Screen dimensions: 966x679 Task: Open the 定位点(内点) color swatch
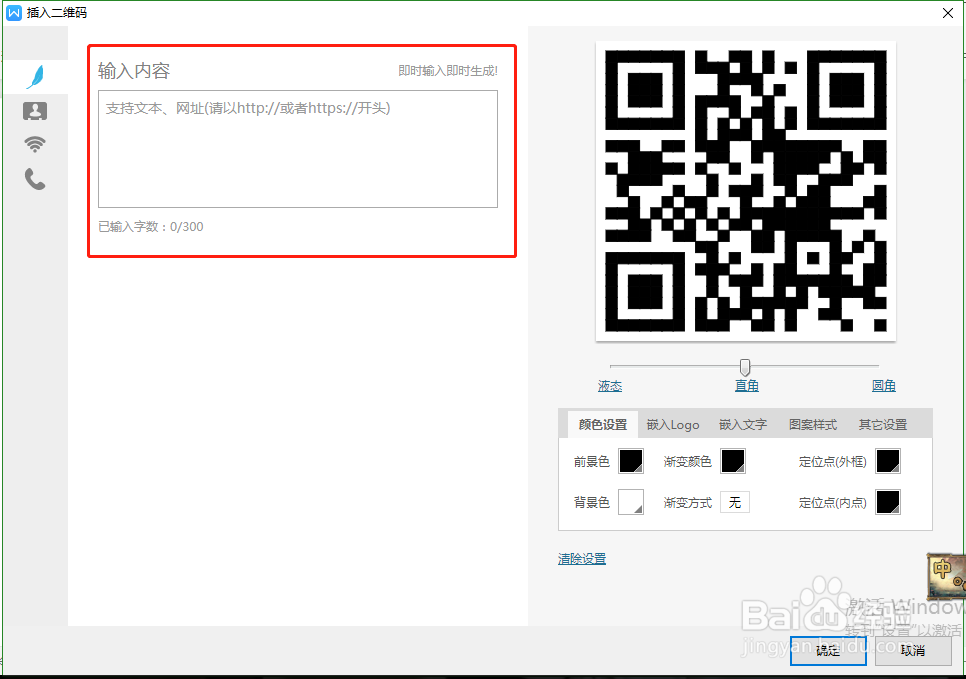[888, 502]
